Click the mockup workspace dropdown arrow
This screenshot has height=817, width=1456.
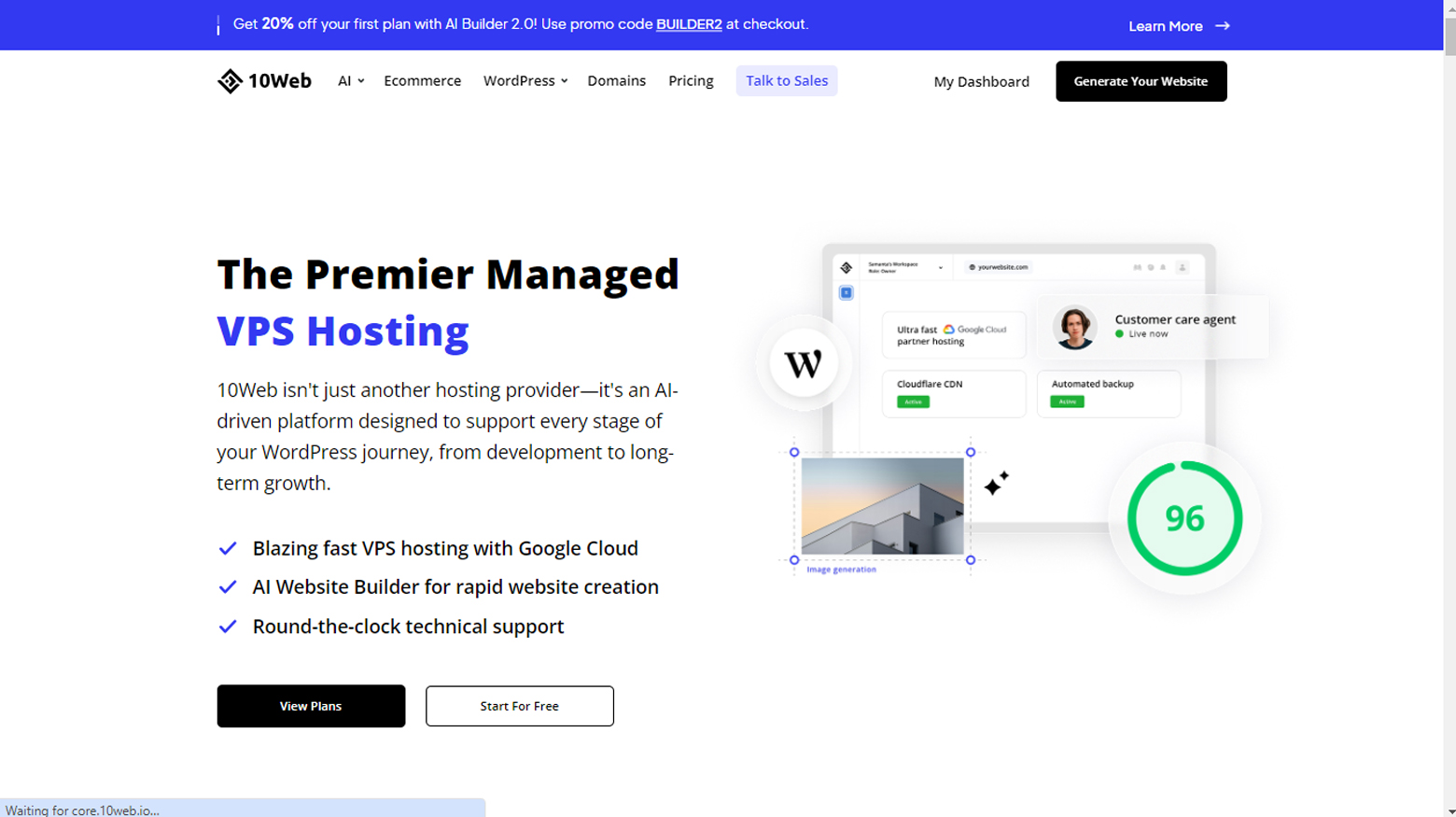pos(941,268)
